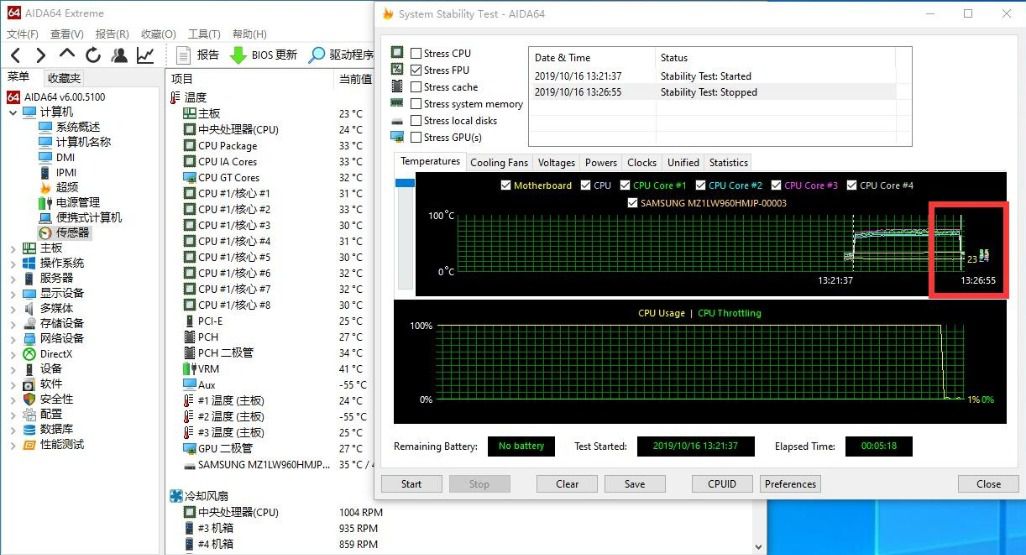This screenshot has width=1026, height=555.
Task: Open the 文件(F) menu
Action: (23, 34)
